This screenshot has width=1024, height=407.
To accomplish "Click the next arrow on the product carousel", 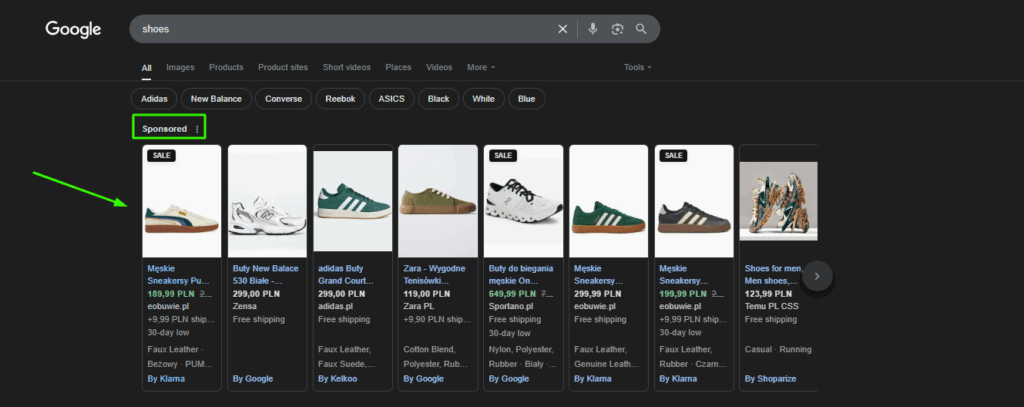I will coord(817,276).
